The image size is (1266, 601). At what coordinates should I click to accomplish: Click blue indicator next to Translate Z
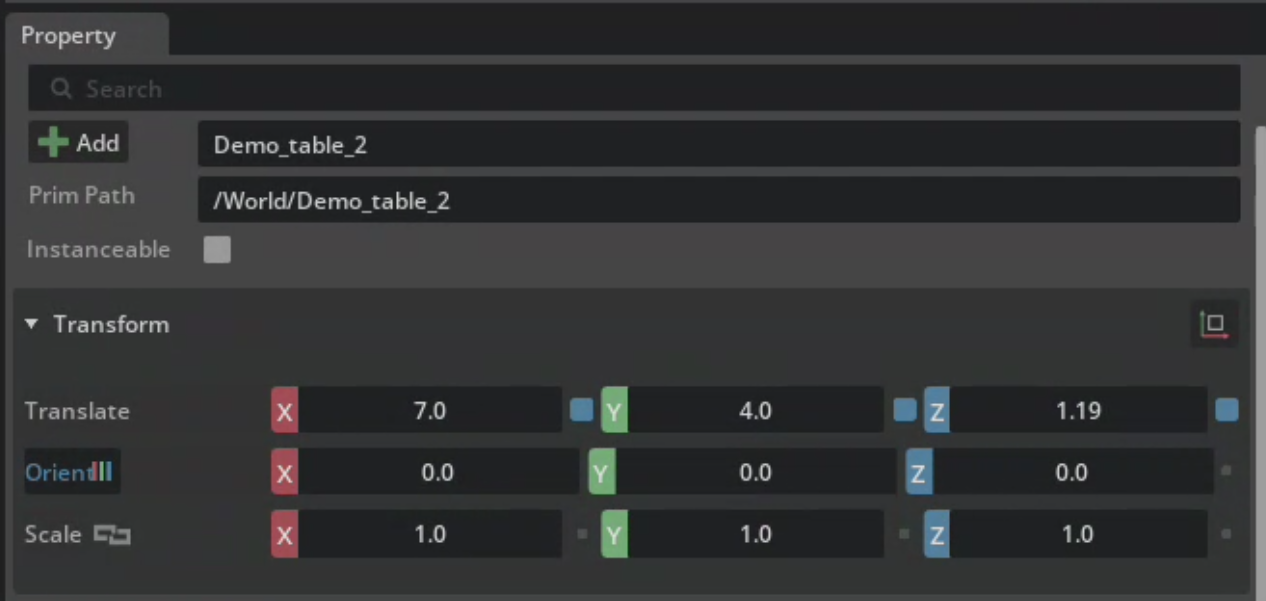[1227, 410]
